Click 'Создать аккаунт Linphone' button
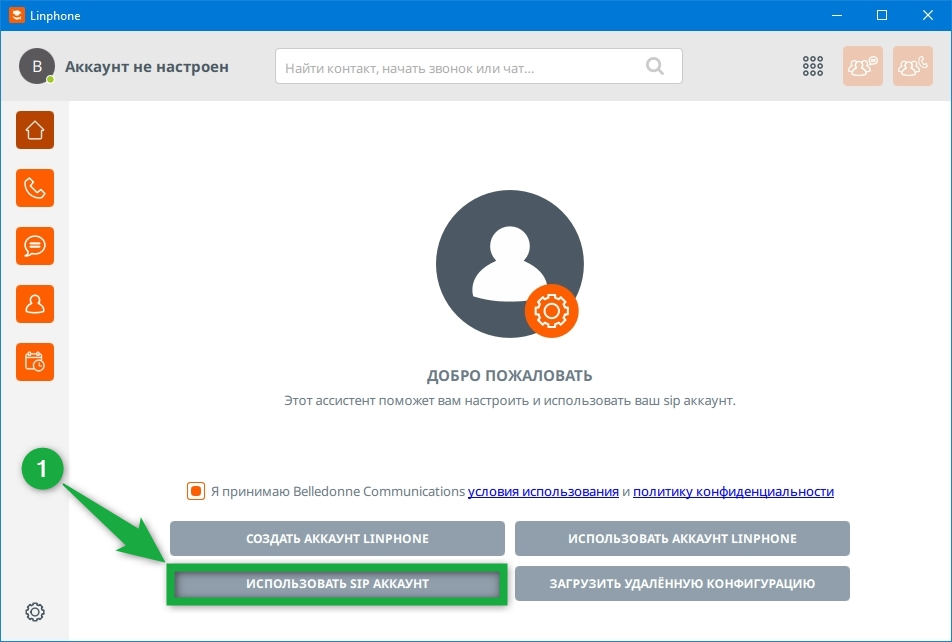Viewport: 952px width, 642px height. (337, 538)
